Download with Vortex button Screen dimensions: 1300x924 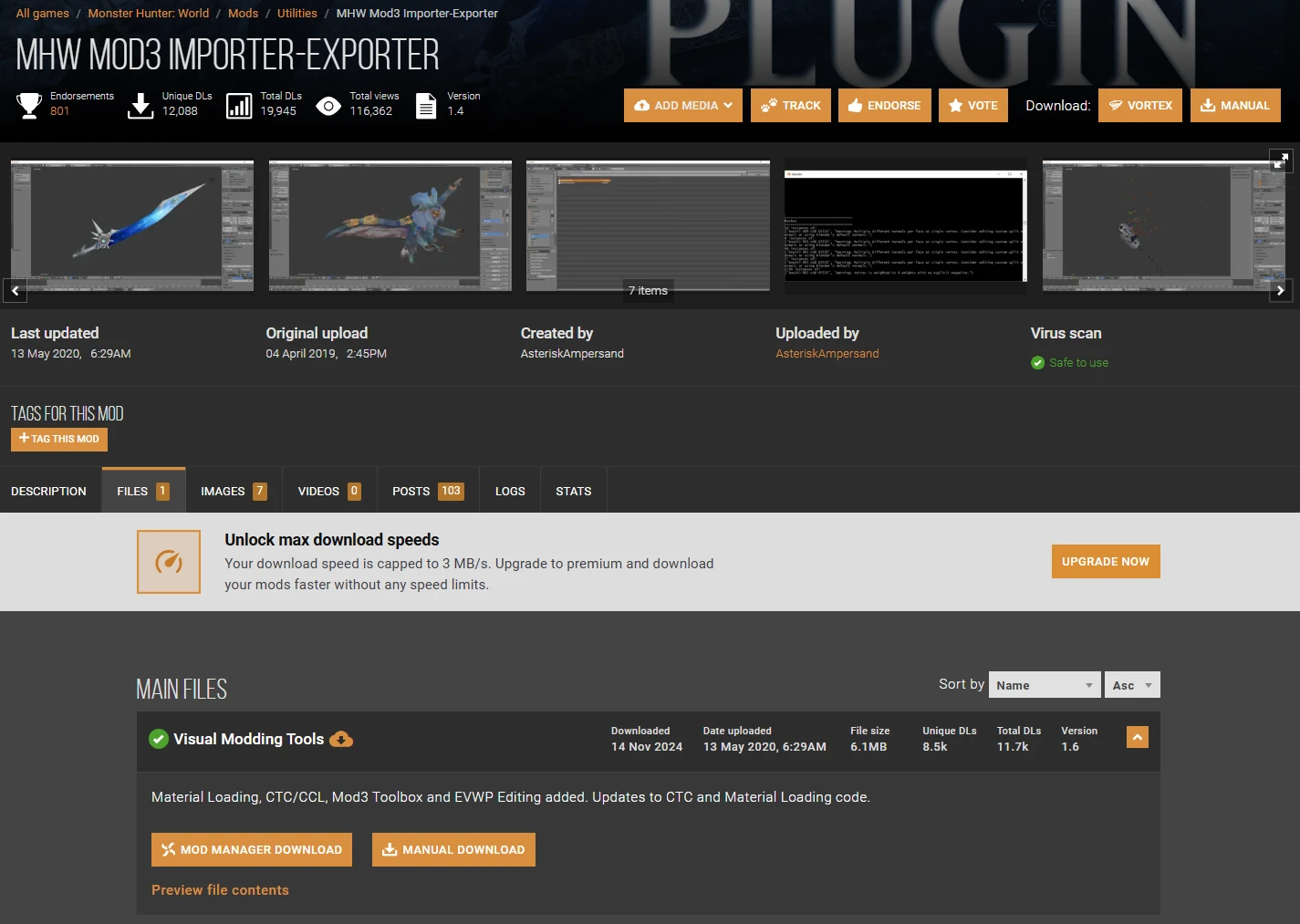point(1140,106)
